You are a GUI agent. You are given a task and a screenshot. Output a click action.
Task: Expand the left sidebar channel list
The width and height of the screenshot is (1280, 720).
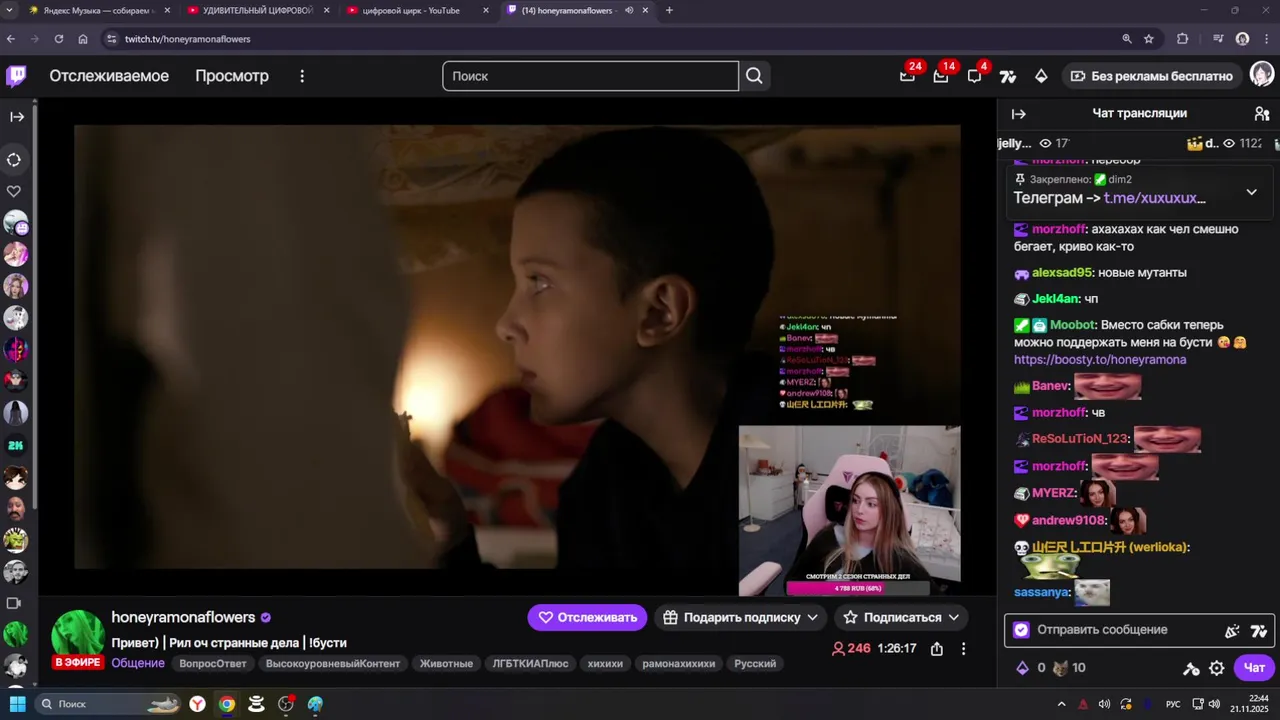[17, 117]
